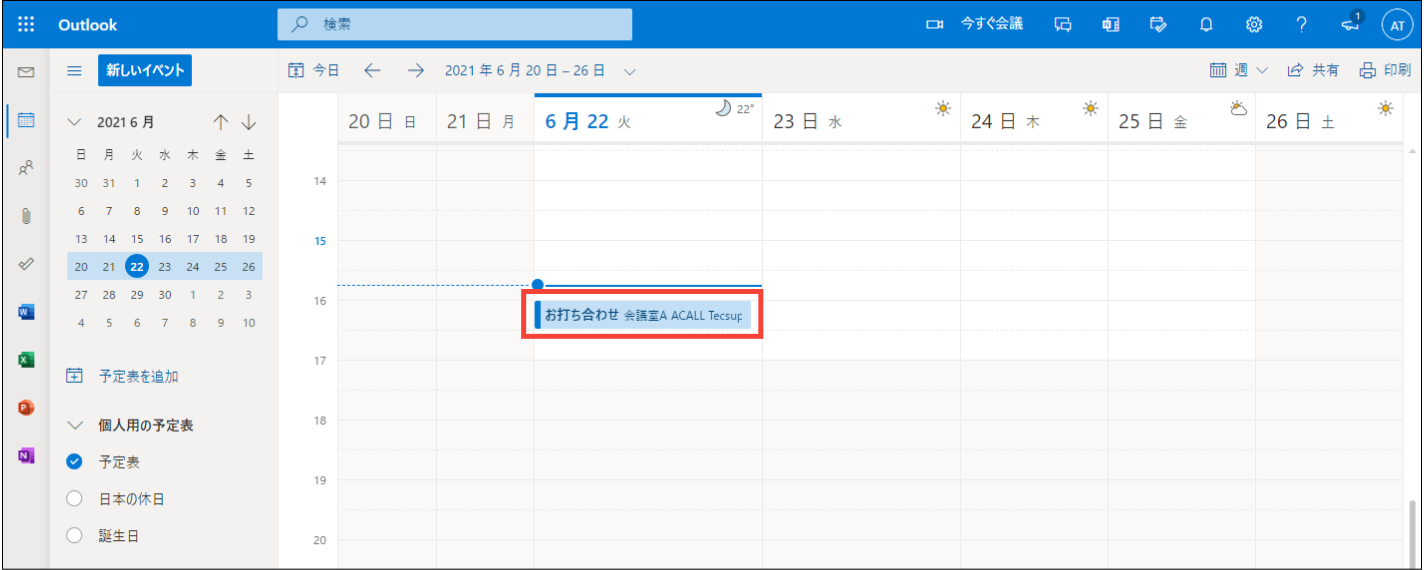Go to next week arrow

416,71
